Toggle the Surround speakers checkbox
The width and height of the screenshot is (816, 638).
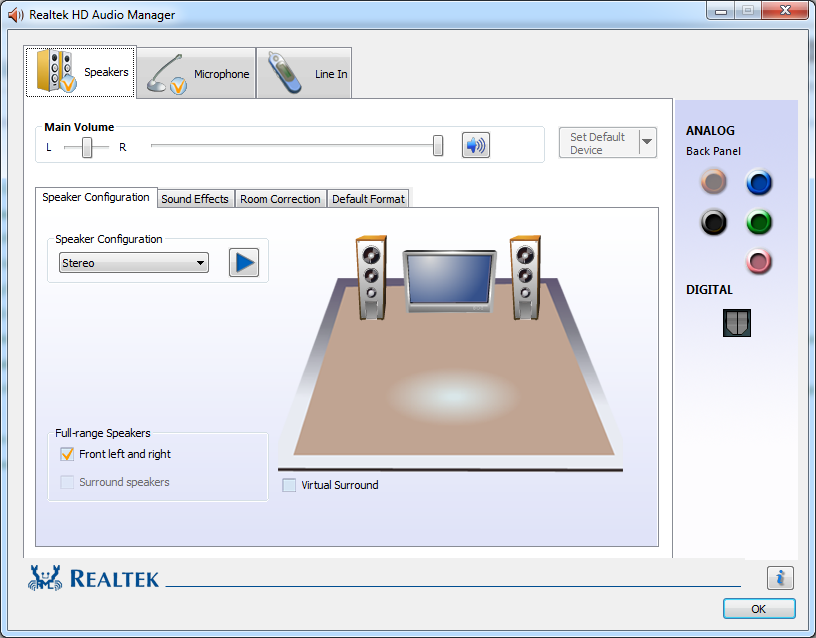pos(67,481)
